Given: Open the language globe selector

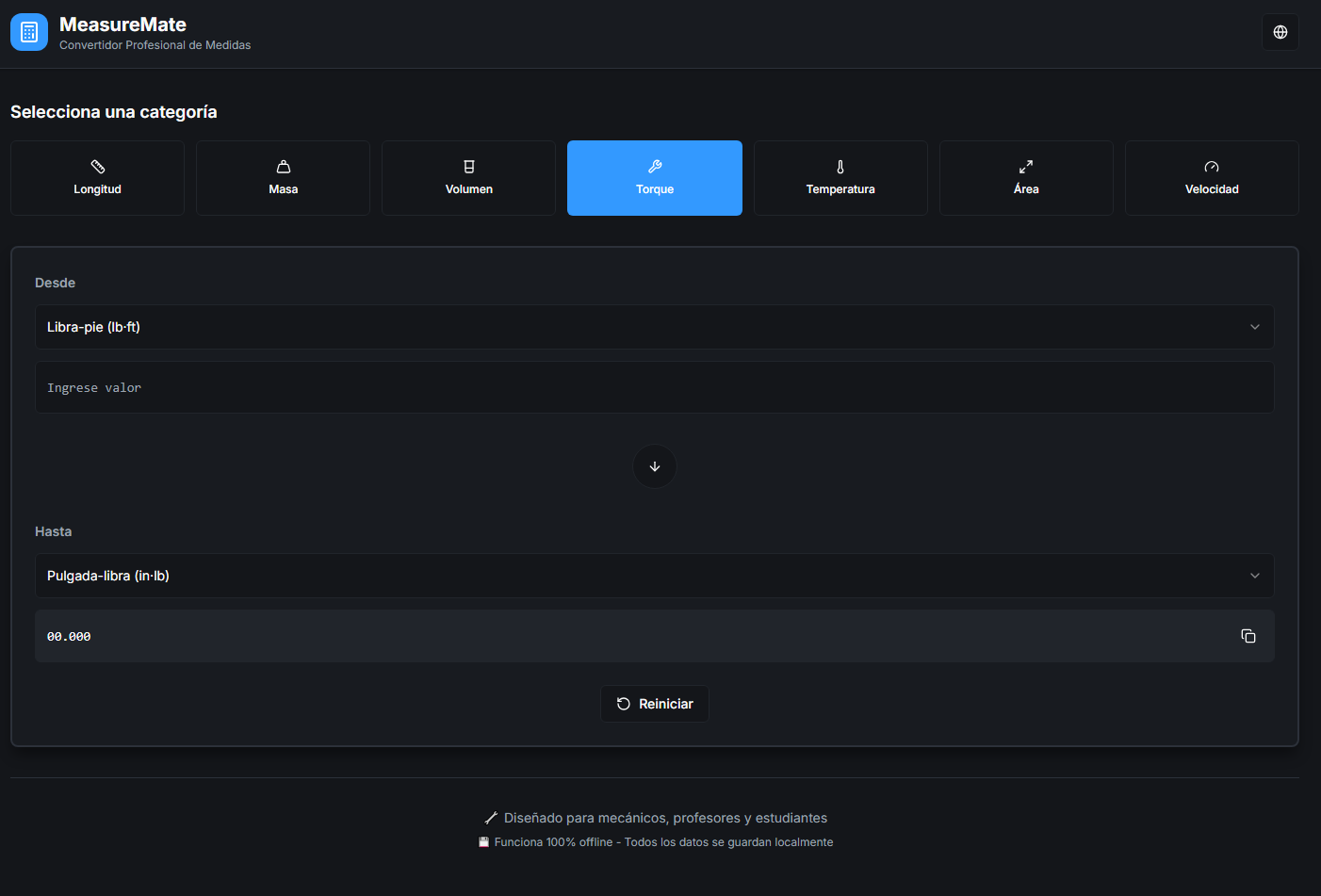Looking at the screenshot, I should tap(1280, 32).
